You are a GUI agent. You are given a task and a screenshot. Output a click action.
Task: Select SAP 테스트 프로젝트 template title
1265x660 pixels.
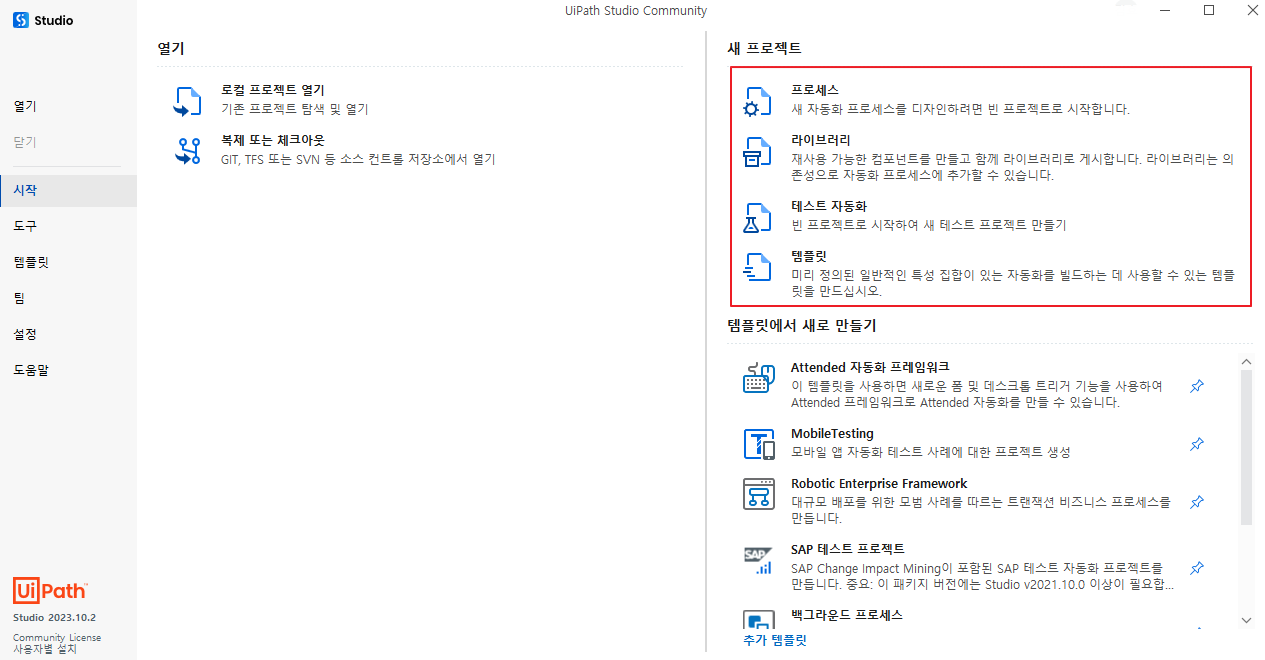click(x=848, y=549)
